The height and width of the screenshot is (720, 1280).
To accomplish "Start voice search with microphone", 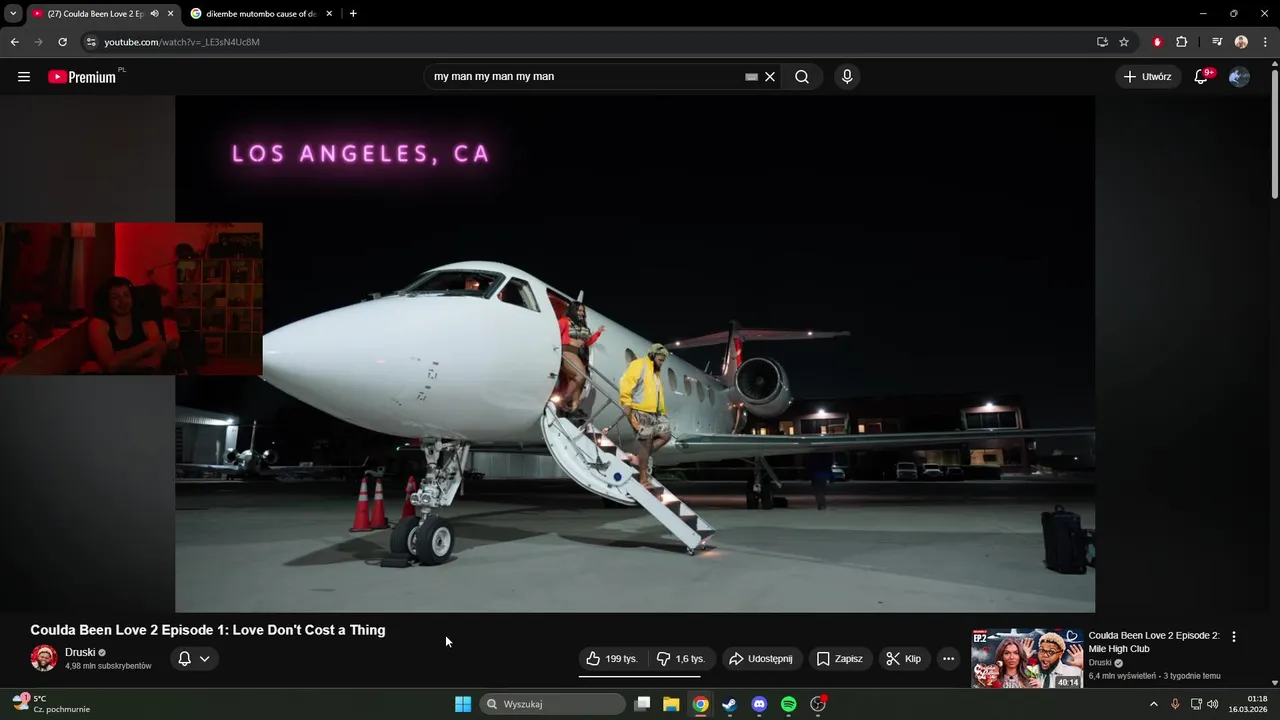I will pyautogui.click(x=847, y=77).
